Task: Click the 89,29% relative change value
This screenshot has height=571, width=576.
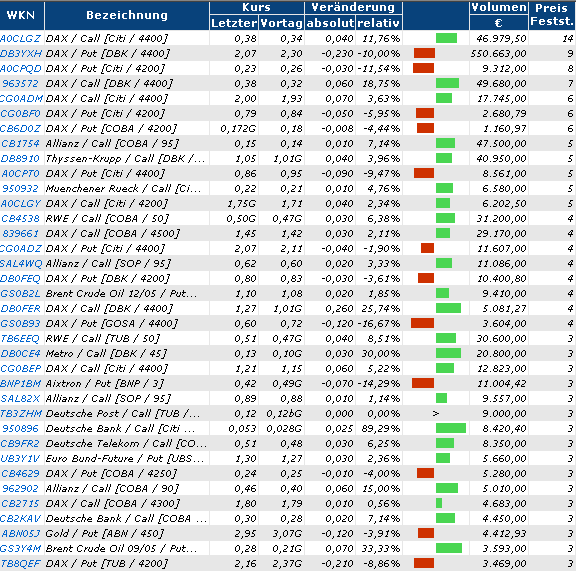Action: (x=381, y=428)
